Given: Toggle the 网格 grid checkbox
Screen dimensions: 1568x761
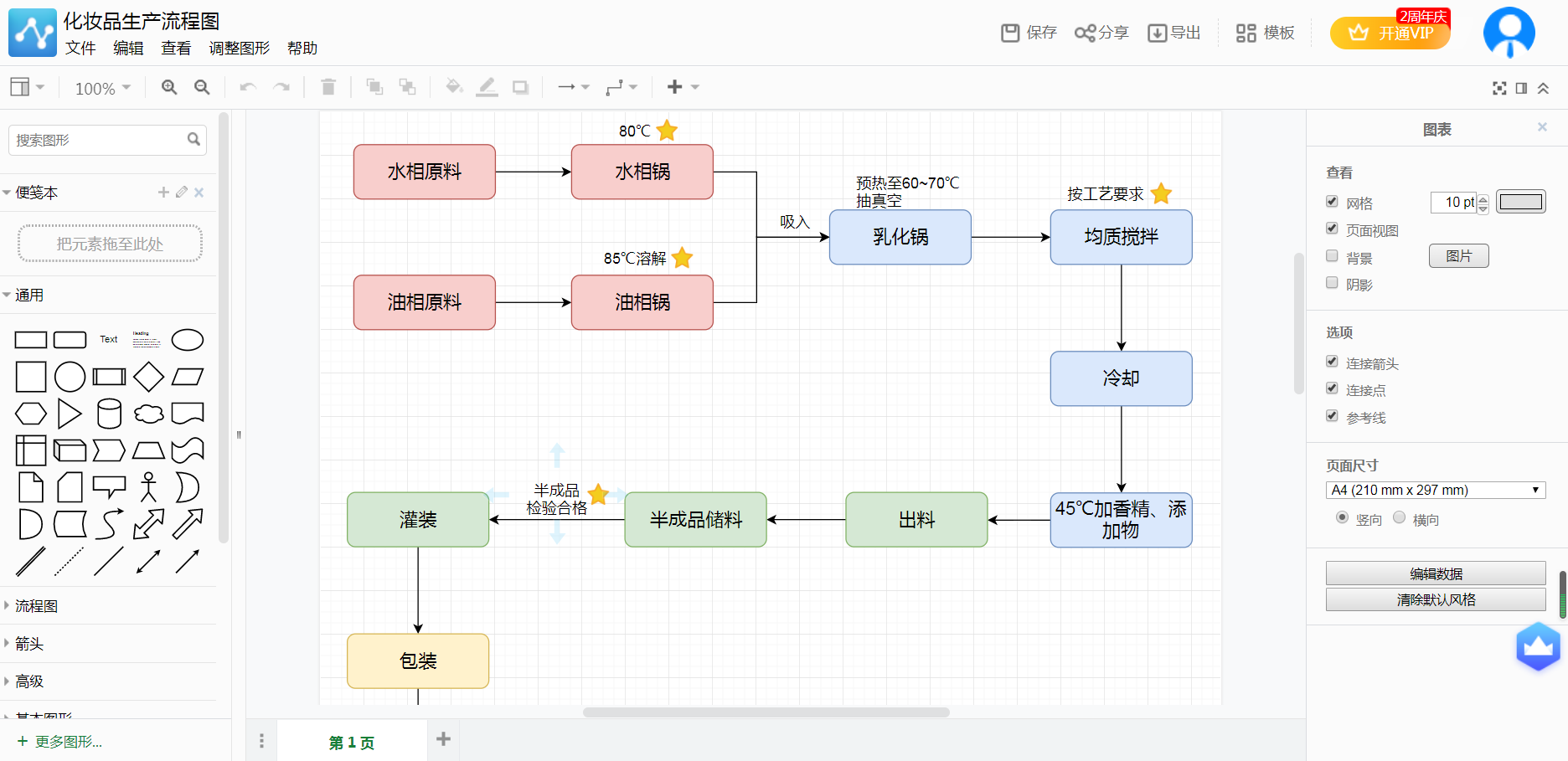Looking at the screenshot, I should pos(1332,202).
